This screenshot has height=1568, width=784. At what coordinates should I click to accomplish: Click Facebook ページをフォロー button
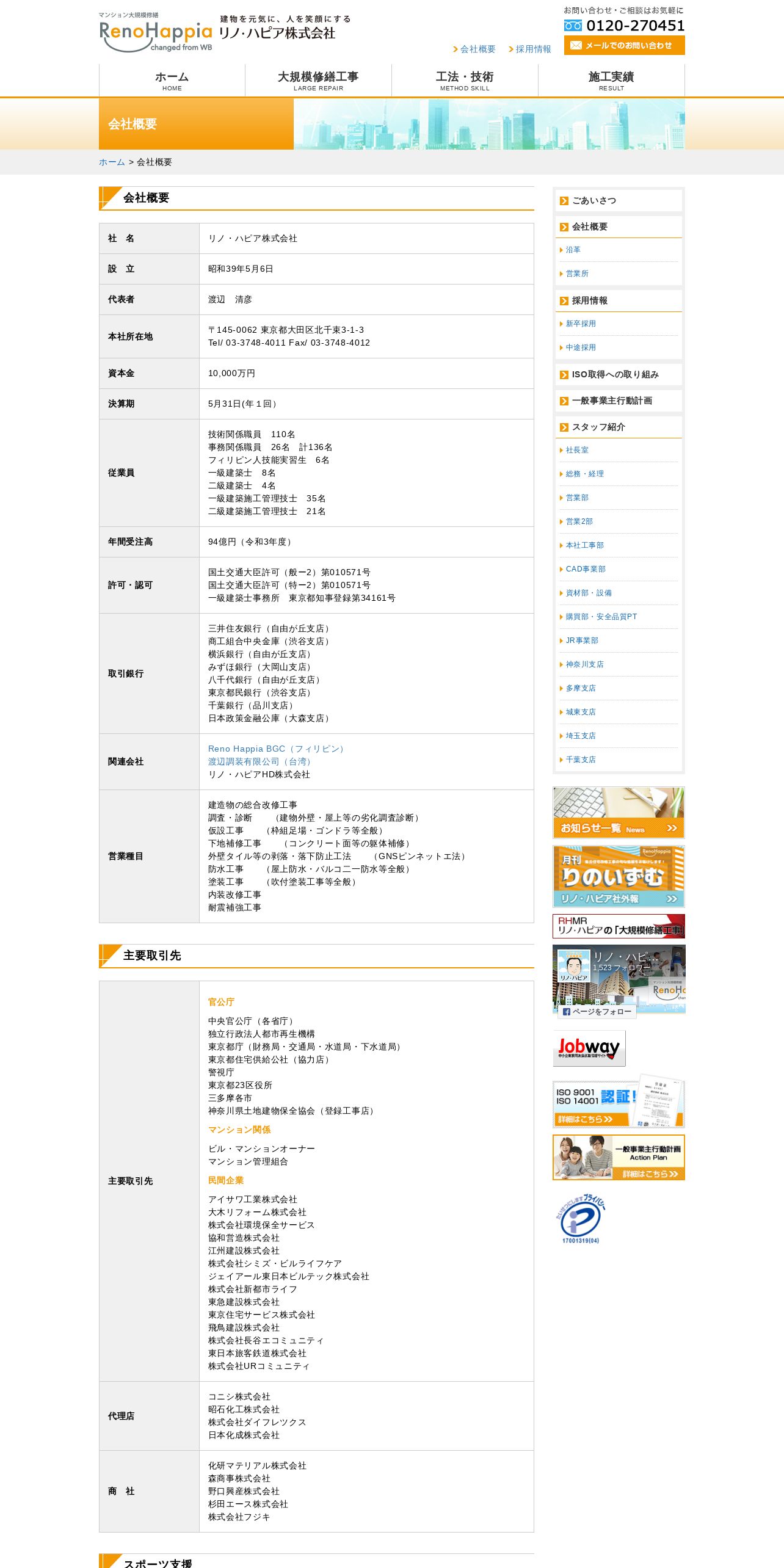tap(597, 1012)
